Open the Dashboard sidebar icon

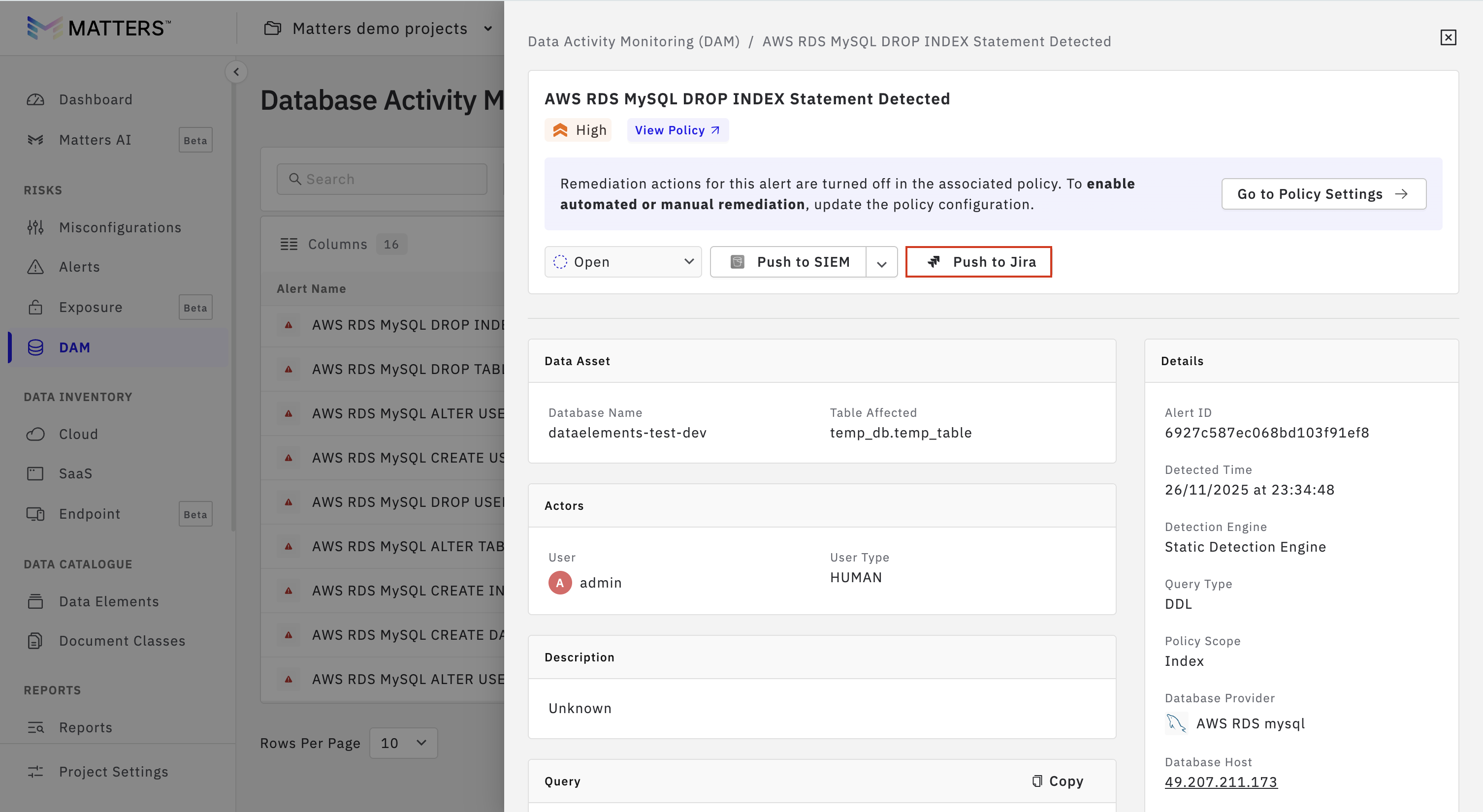tap(35, 99)
